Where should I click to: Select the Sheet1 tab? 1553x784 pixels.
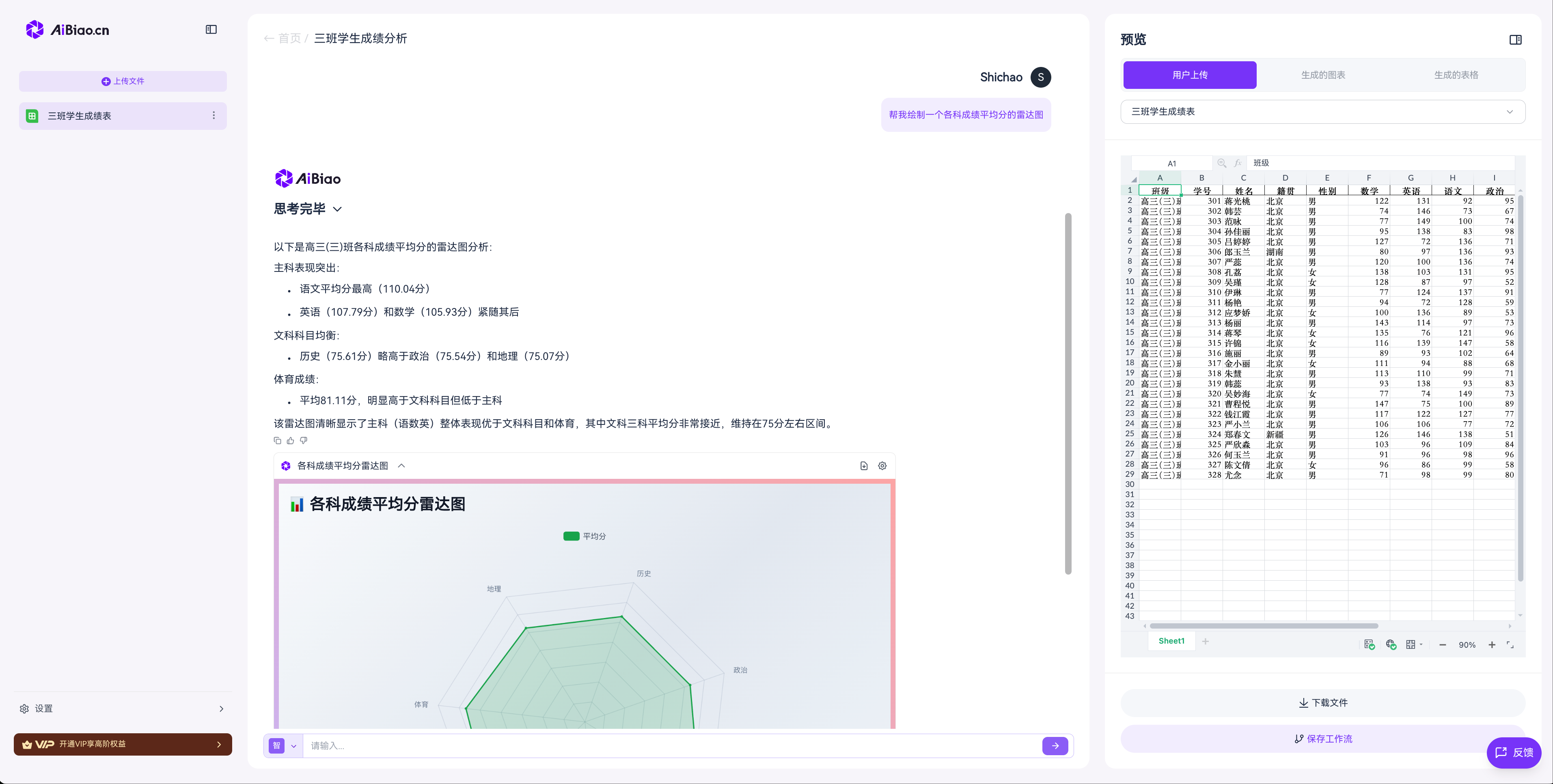(x=1171, y=641)
